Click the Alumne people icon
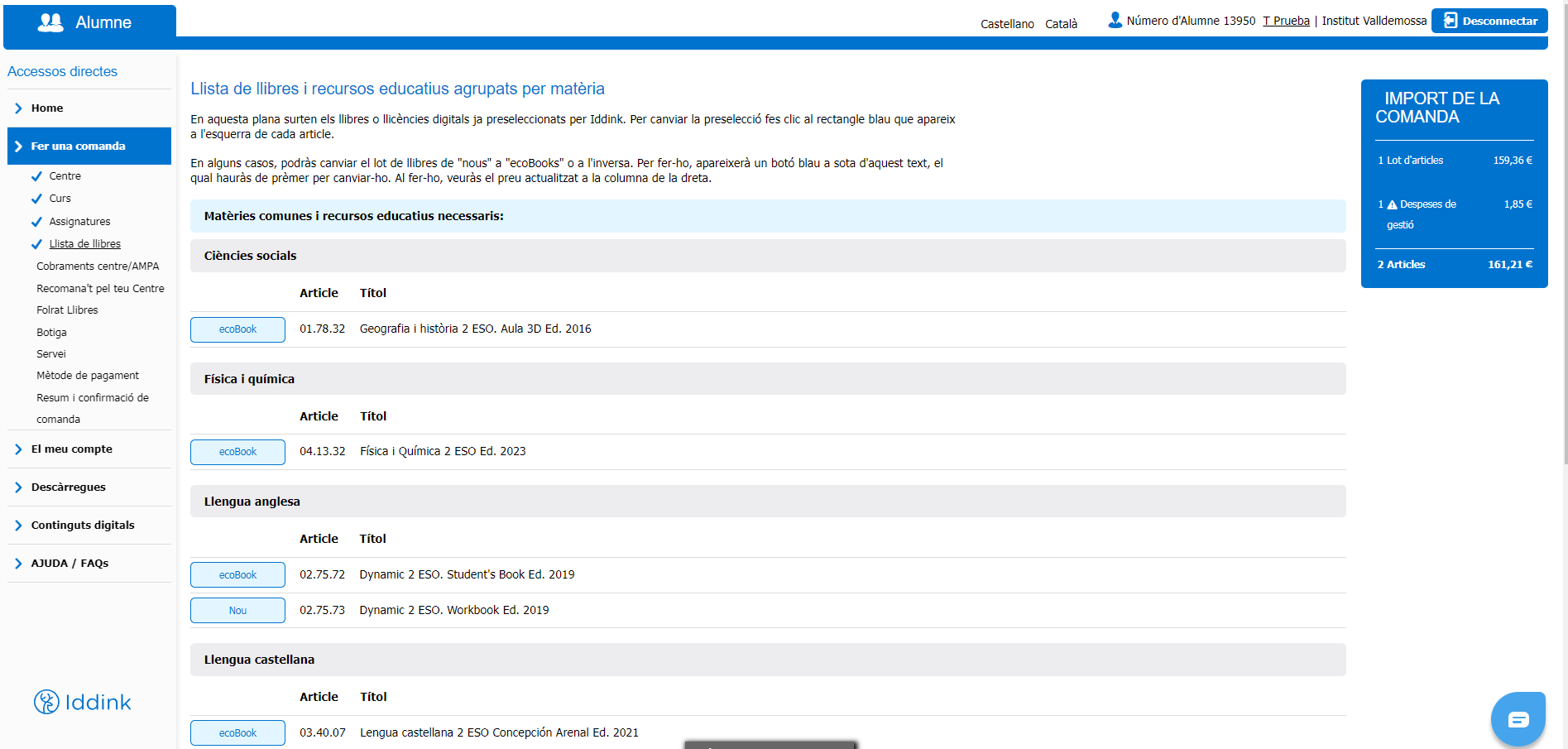The height and width of the screenshot is (749, 1568). 50,23
